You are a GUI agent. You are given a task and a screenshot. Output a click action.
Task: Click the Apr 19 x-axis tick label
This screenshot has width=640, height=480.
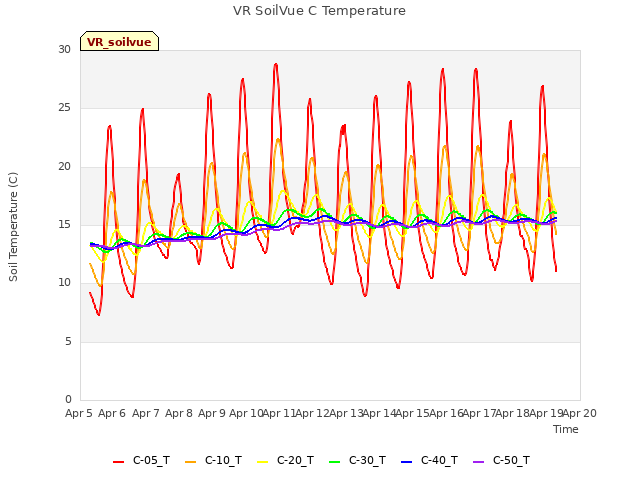tap(546, 413)
